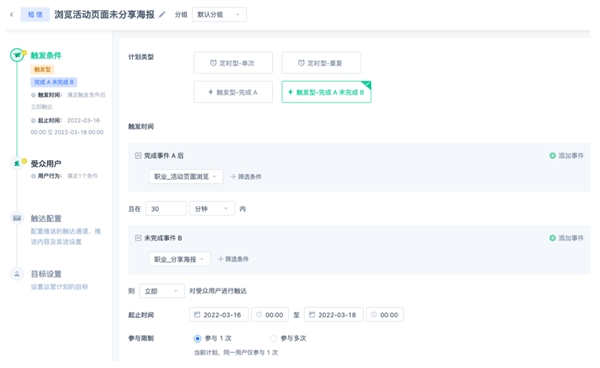
Task: Open the 职业_活动页面浏览 event dropdown
Action: click(186, 177)
